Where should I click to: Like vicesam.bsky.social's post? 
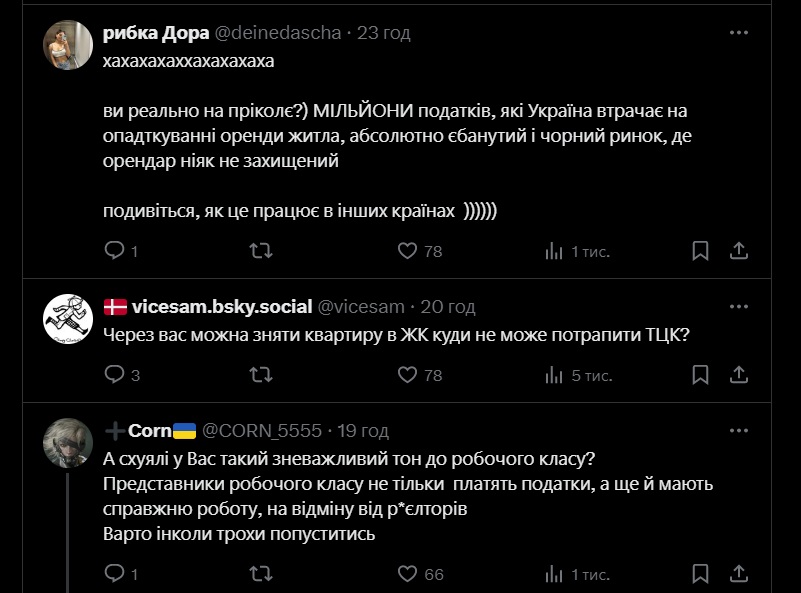407,375
